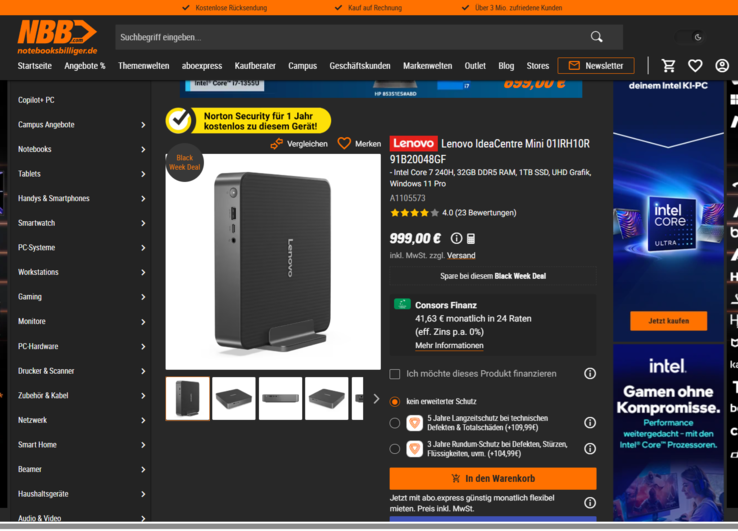738x531 pixels.
Task: Open 'Mehr Informationen' financing link
Action: click(x=449, y=346)
